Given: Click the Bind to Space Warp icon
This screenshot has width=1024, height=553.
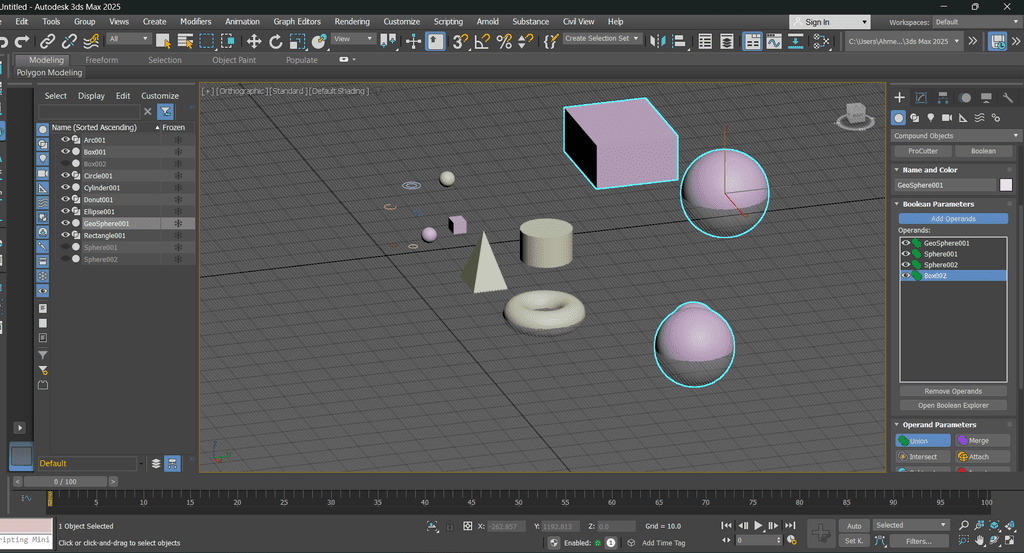Looking at the screenshot, I should pos(91,42).
